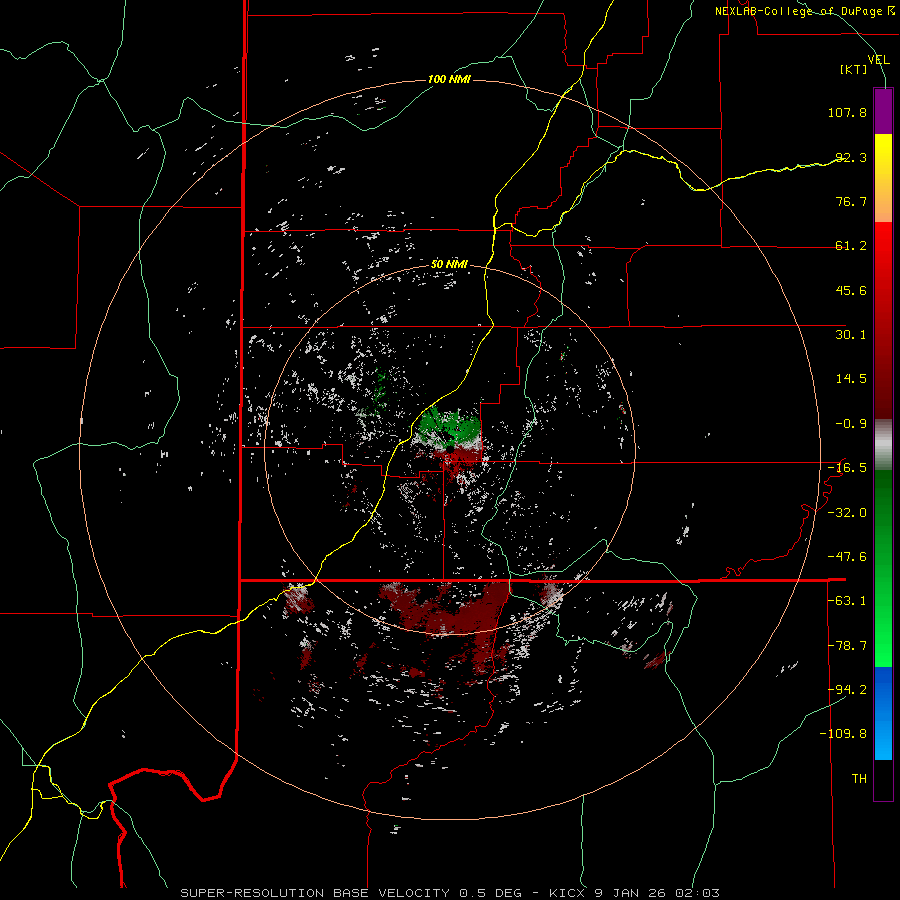This screenshot has height=900, width=900.
Task: Select the TH legend label
Action: (x=859, y=779)
